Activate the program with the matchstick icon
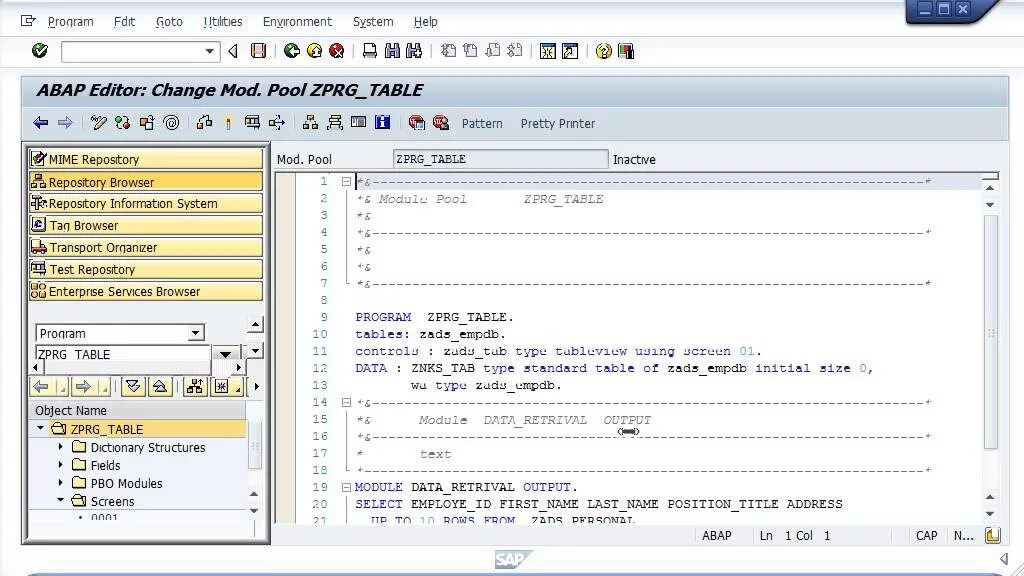 tap(228, 123)
